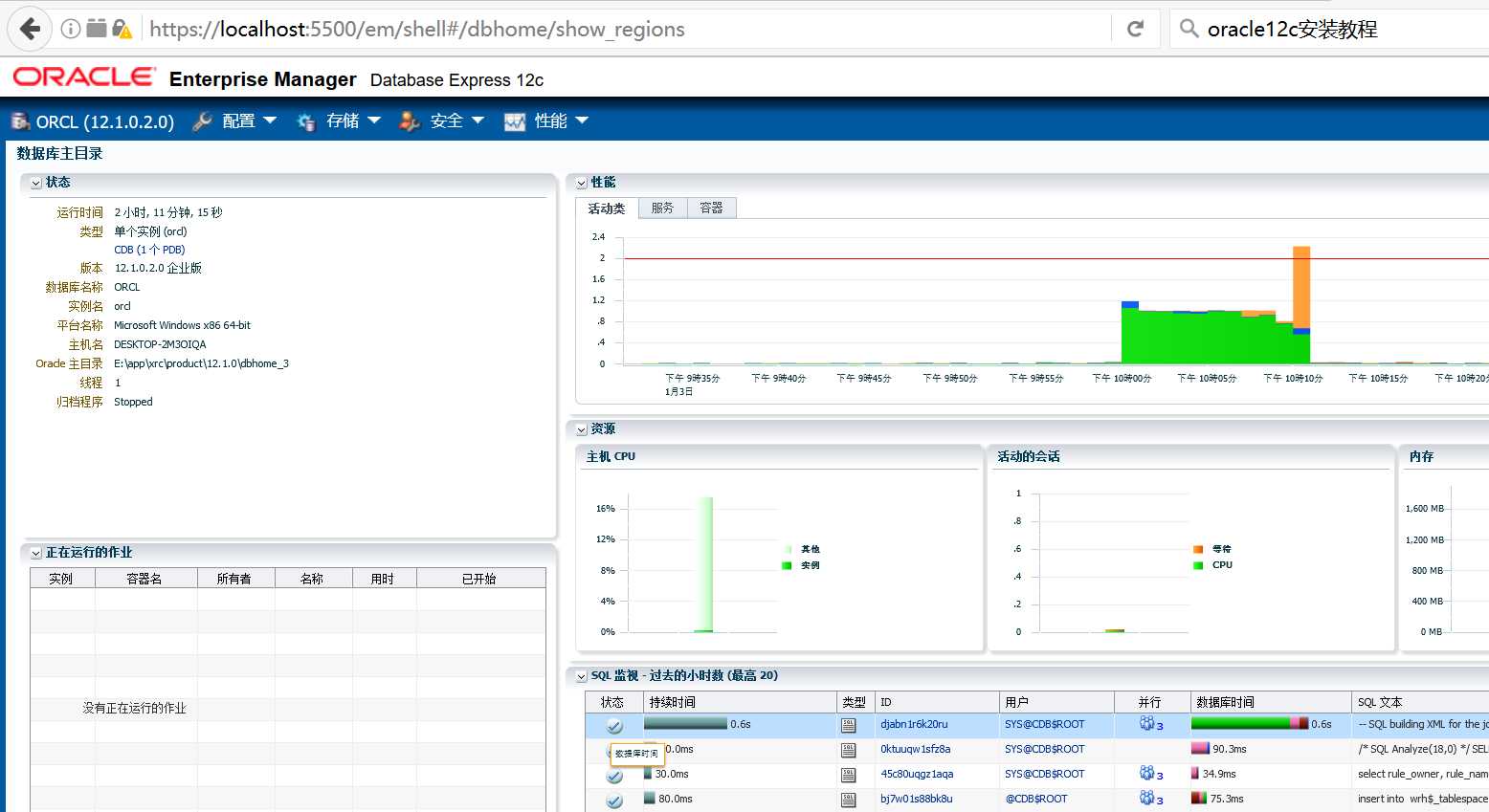Click SQL type icon in djabn1r6k20ru row
1489x812 pixels.
click(848, 725)
